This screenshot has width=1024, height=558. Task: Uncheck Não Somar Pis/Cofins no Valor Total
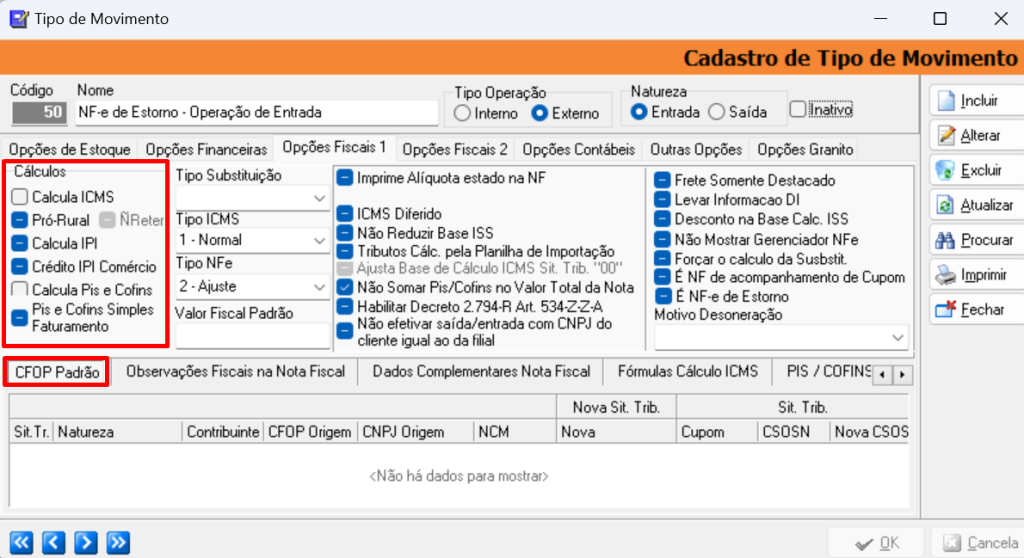(x=345, y=287)
